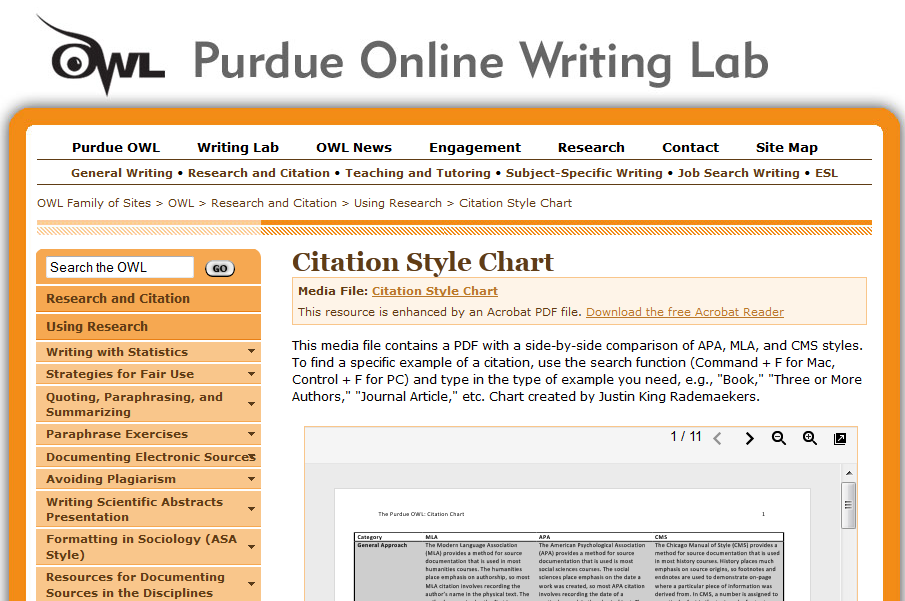The width and height of the screenshot is (905, 601).
Task: Open Site Map menu item
Action: tap(787, 148)
